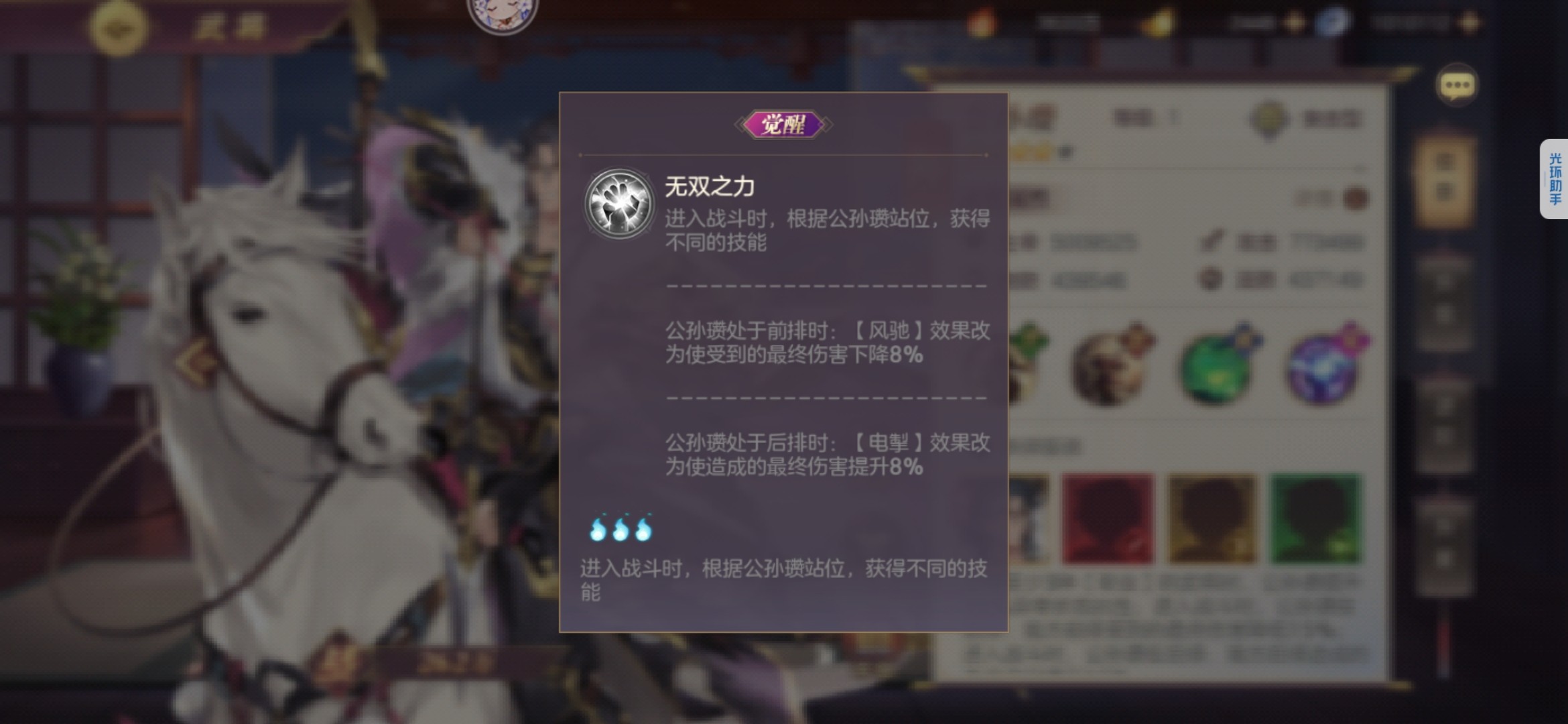Select the green potion item icon
This screenshot has width=1568, height=724.
[x=1218, y=365]
